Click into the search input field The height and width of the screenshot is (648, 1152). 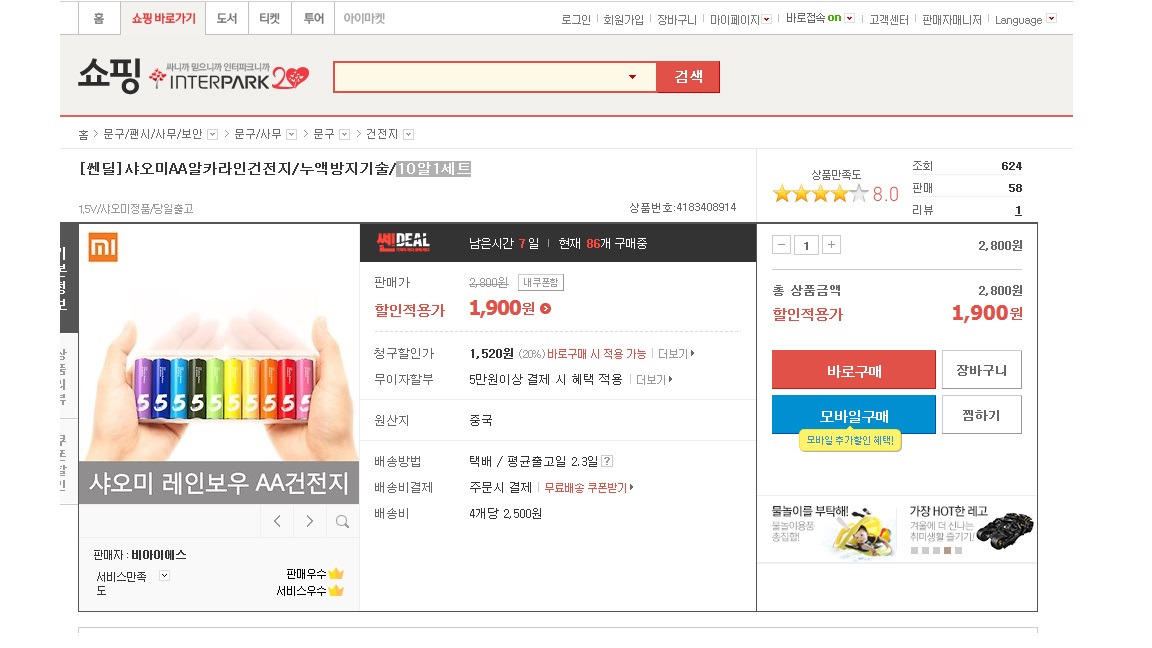(480, 77)
